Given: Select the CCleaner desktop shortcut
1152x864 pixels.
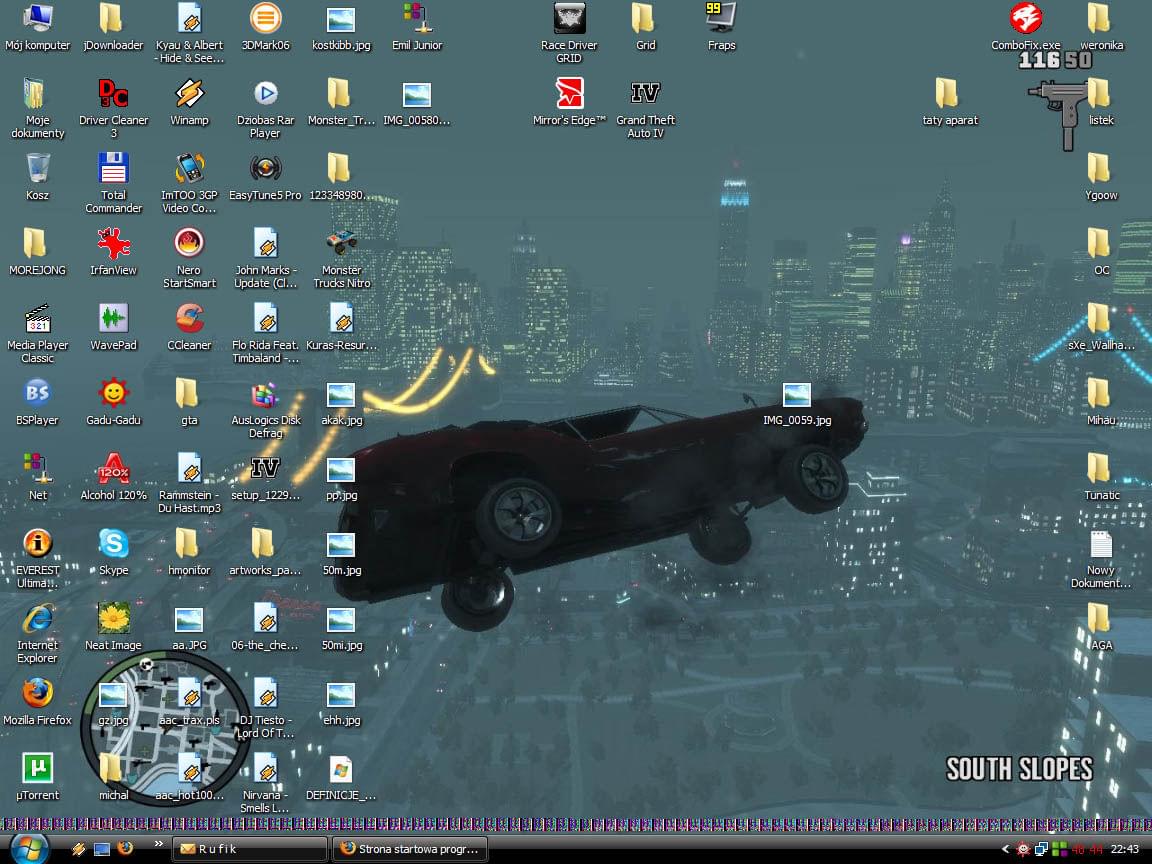Looking at the screenshot, I should pyautogui.click(x=189, y=319).
